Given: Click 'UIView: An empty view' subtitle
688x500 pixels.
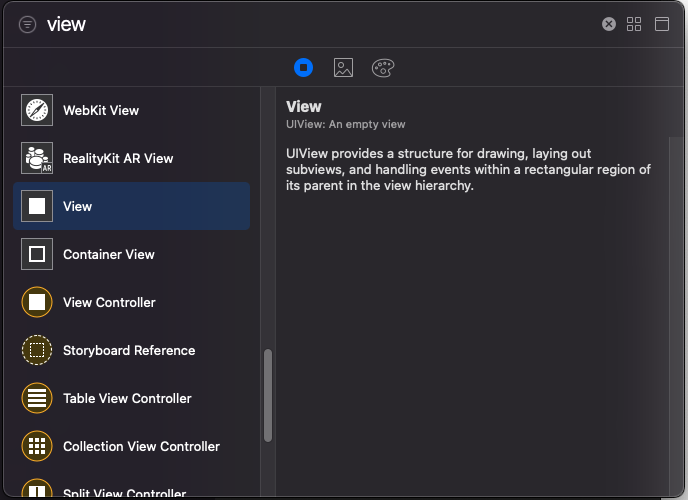Looking at the screenshot, I should pos(346,124).
